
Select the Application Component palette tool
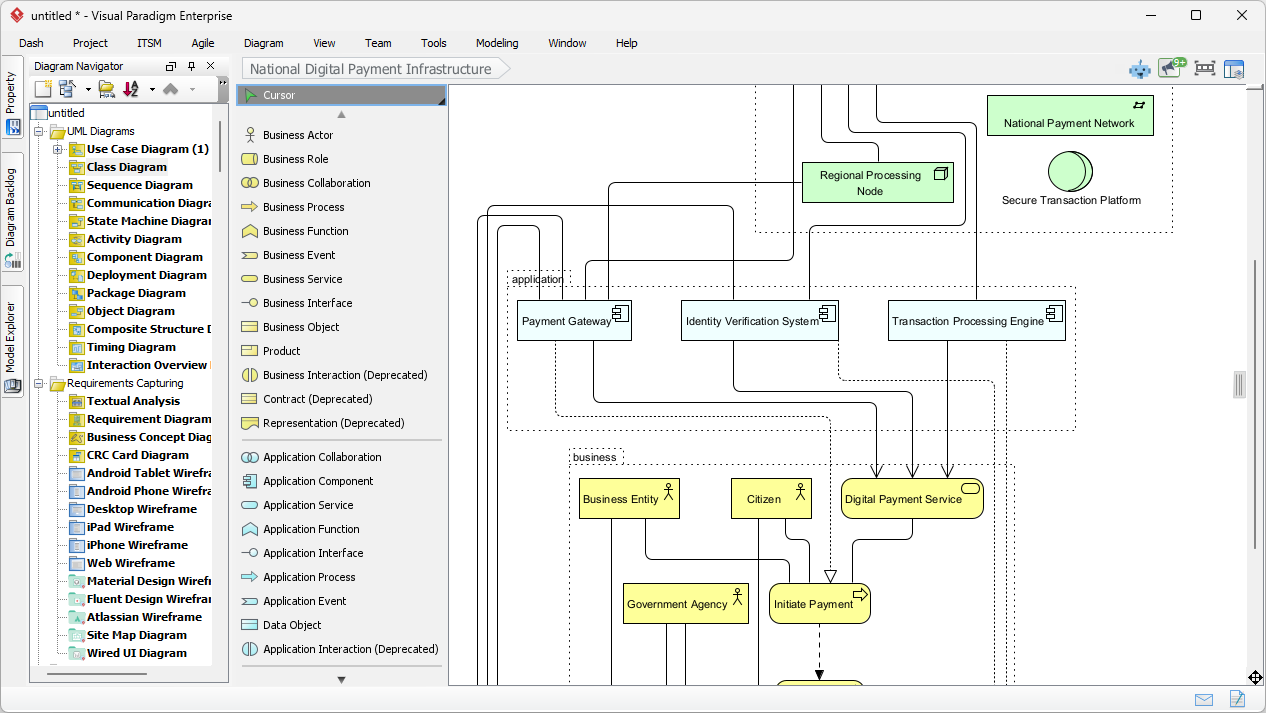point(317,481)
